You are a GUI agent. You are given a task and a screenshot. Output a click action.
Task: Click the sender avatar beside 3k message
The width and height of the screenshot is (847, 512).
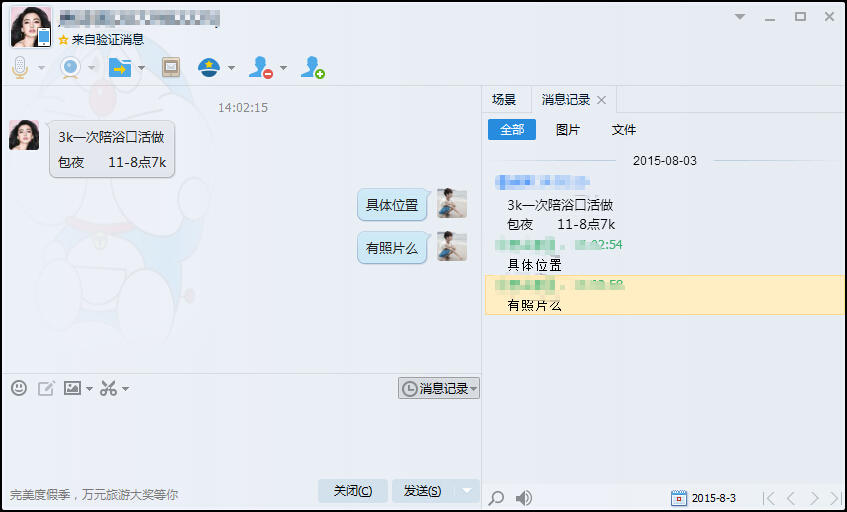tap(24, 135)
